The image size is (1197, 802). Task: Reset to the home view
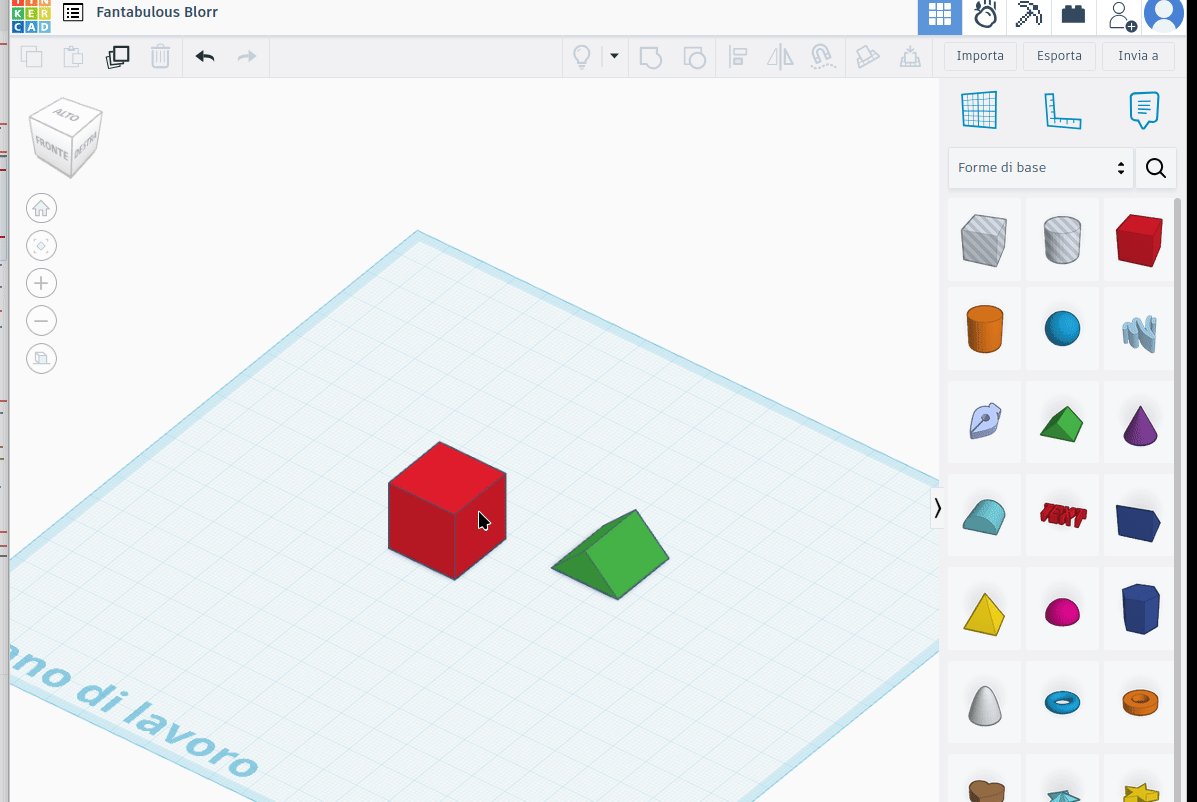coord(41,208)
